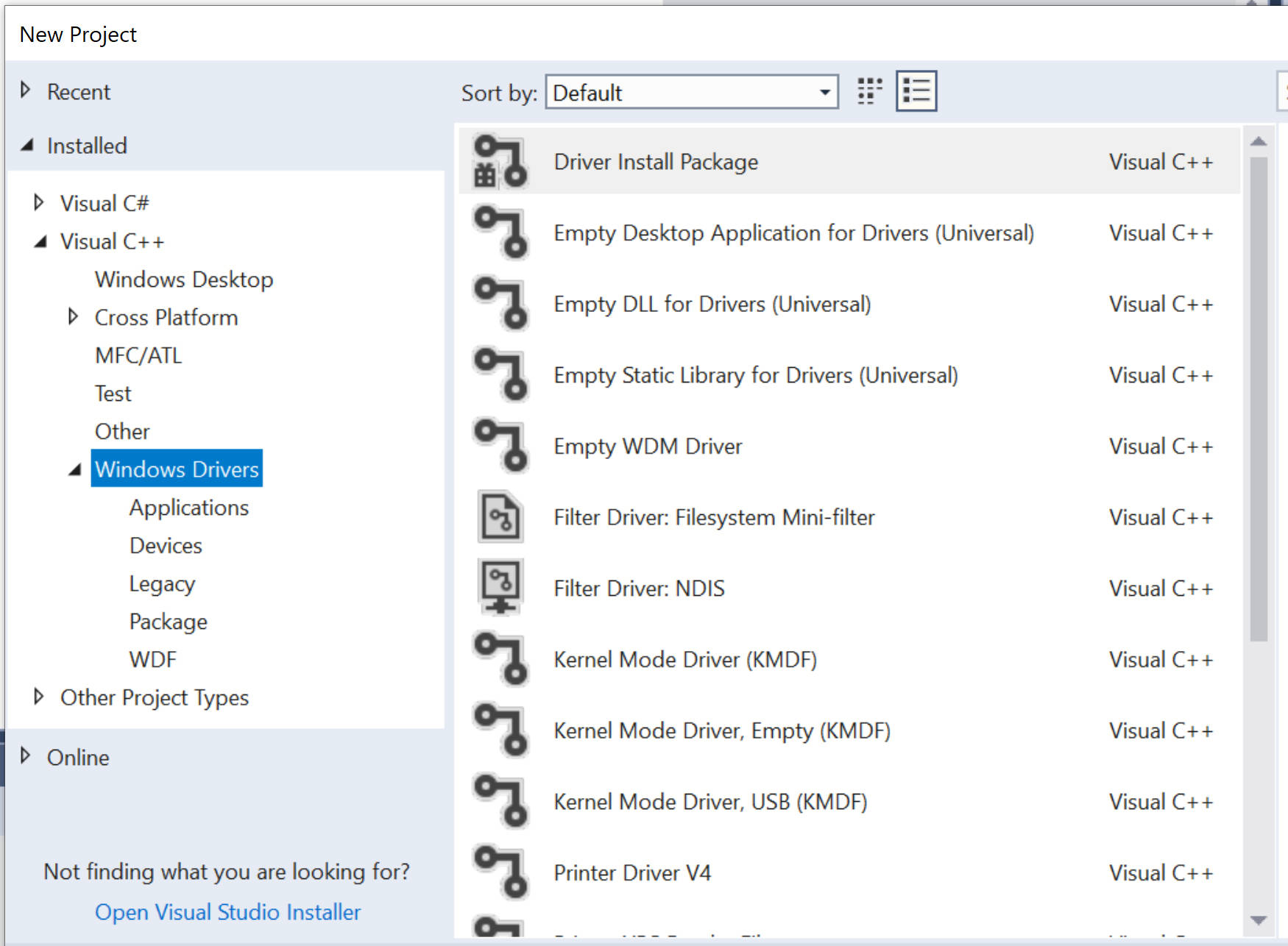Select Visual C++ category label
The width and height of the screenshot is (1288, 946).
pos(112,241)
